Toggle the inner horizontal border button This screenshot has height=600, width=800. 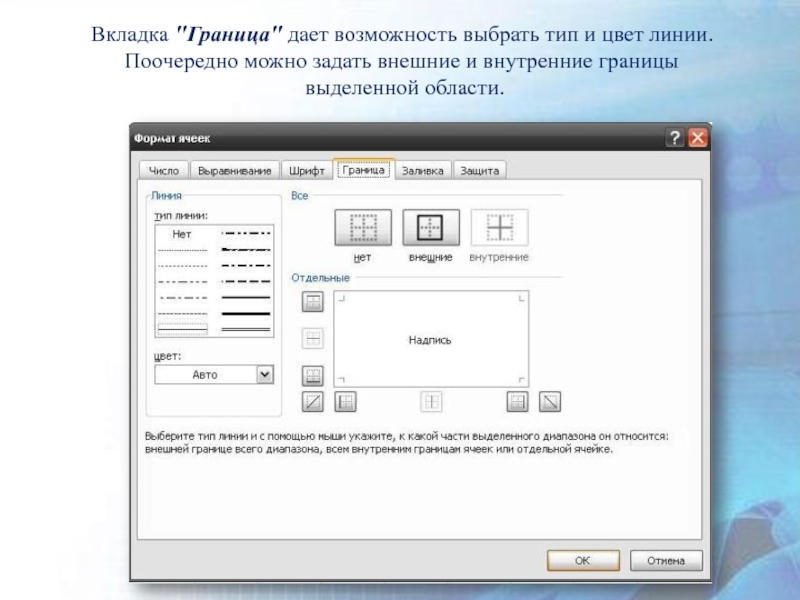(313, 338)
